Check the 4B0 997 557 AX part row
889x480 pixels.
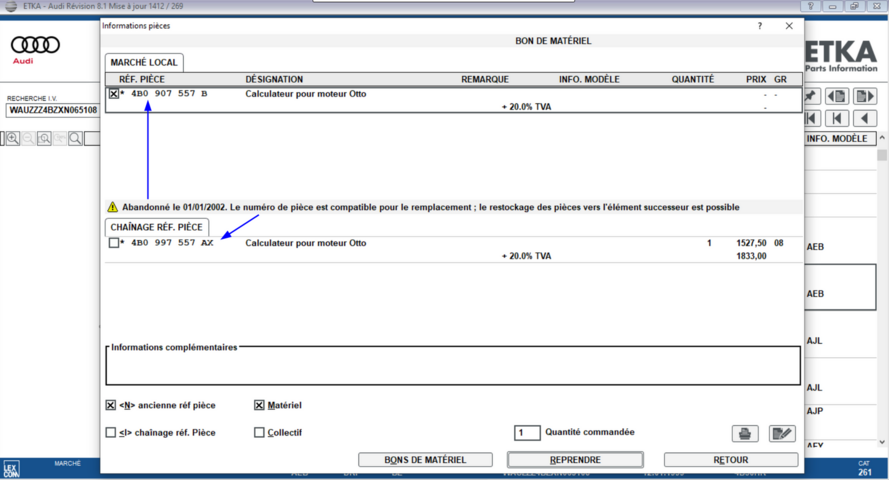pyautogui.click(x=114, y=243)
